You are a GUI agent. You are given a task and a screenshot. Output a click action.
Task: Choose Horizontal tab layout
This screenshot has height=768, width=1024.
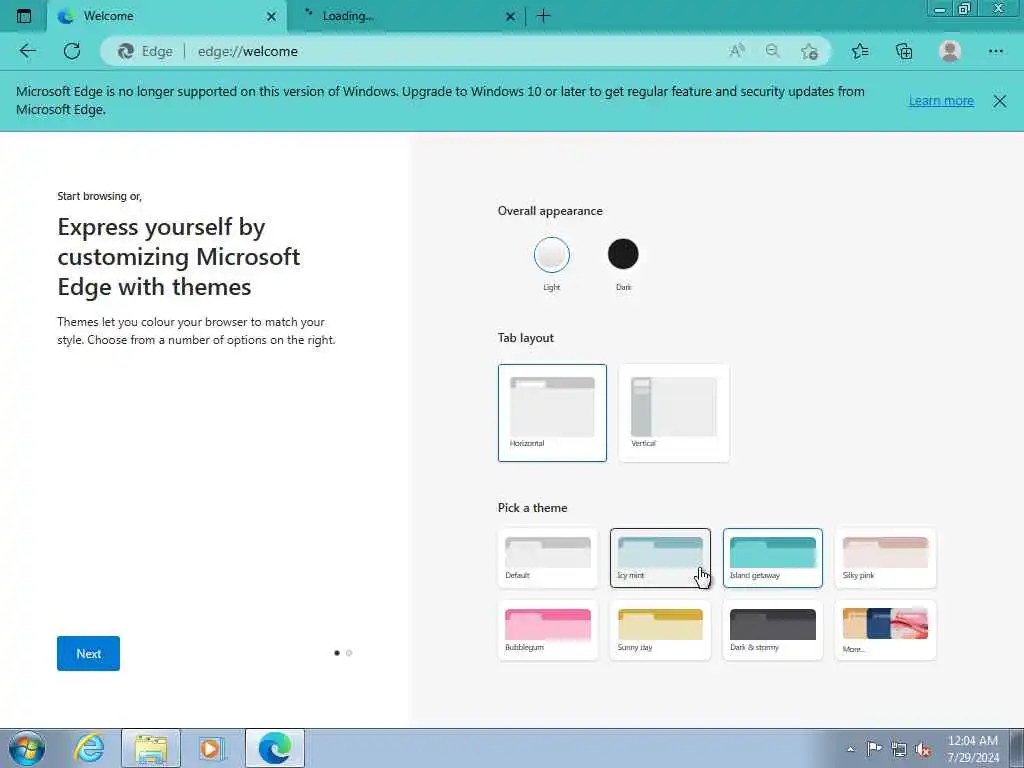[552, 413]
